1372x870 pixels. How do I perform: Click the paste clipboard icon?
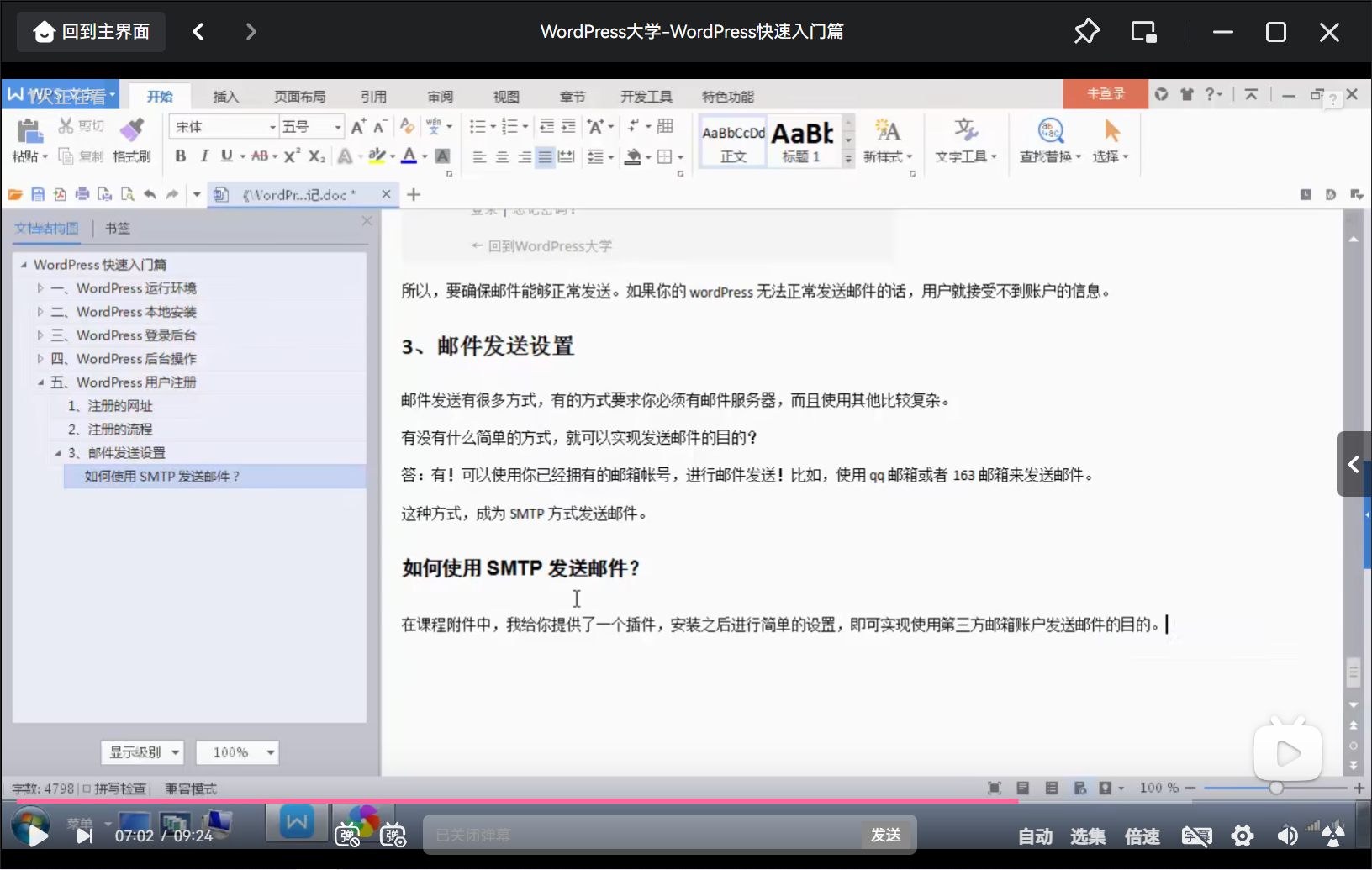29,131
